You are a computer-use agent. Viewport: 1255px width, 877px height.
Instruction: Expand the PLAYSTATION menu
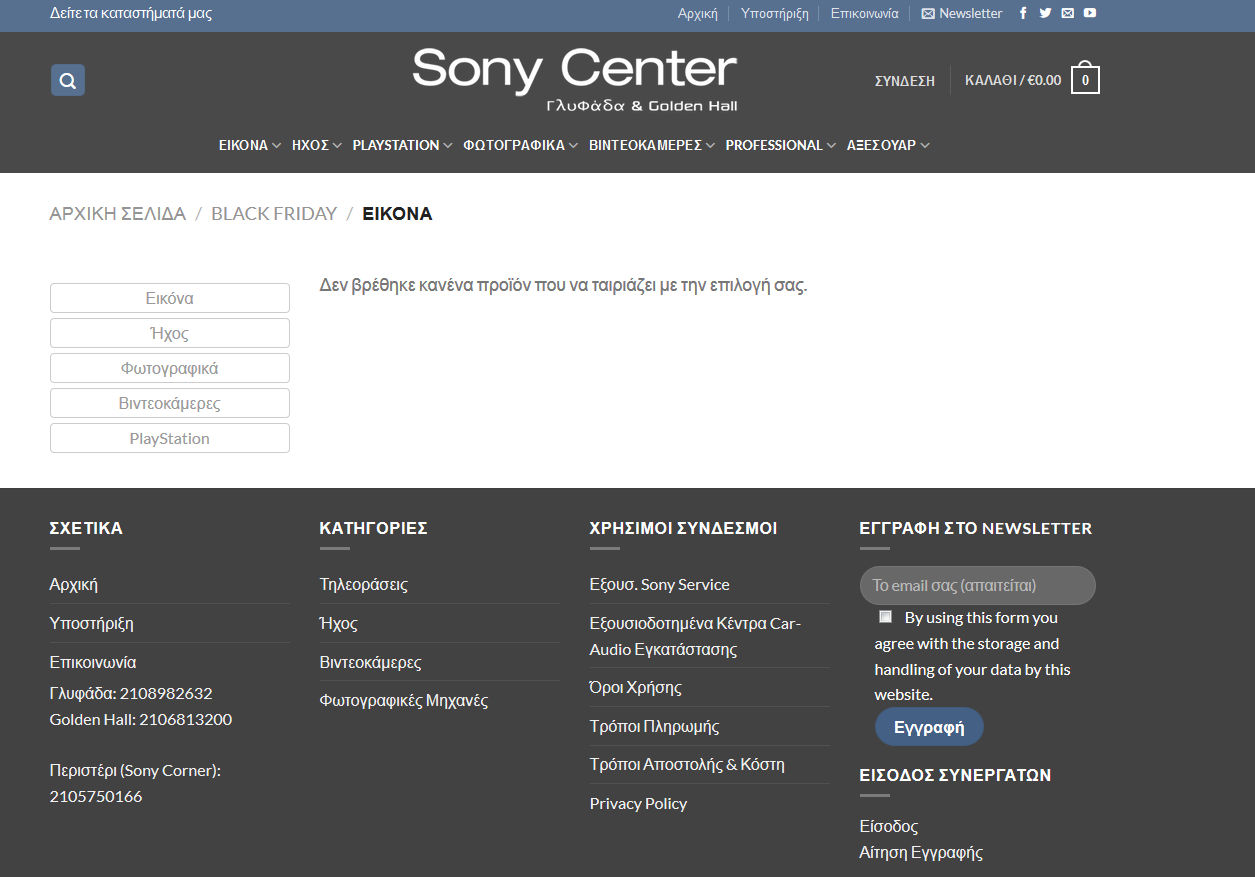click(x=402, y=145)
